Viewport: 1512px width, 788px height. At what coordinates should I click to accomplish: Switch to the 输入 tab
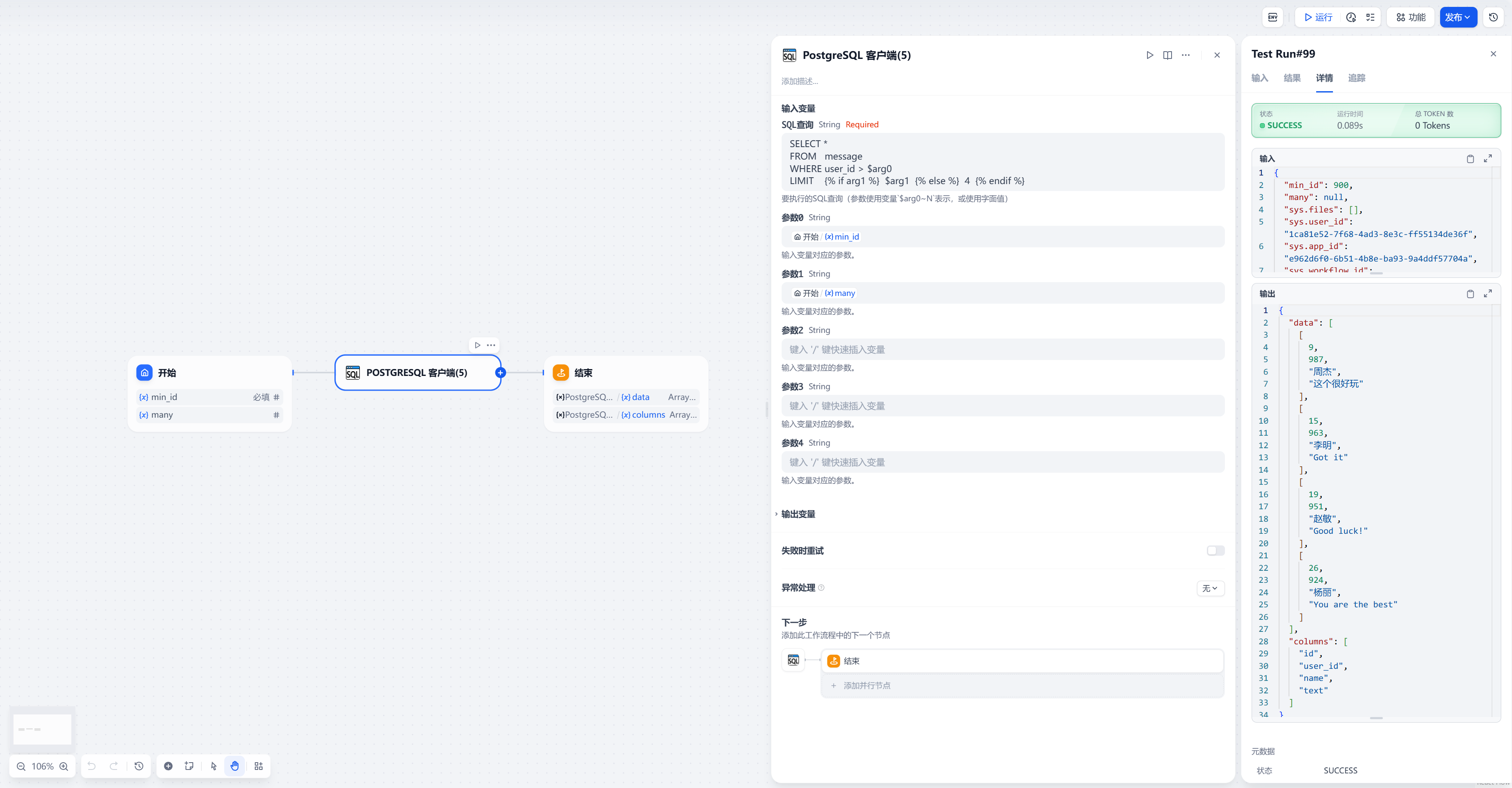(x=1260, y=78)
